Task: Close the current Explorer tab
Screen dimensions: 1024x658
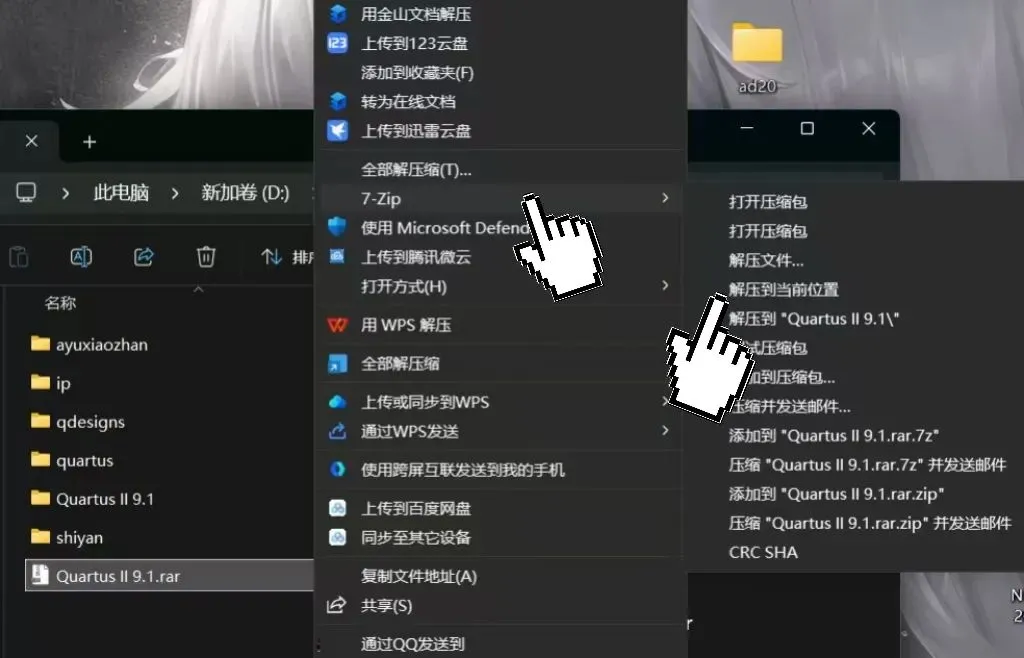Action: tap(31, 141)
